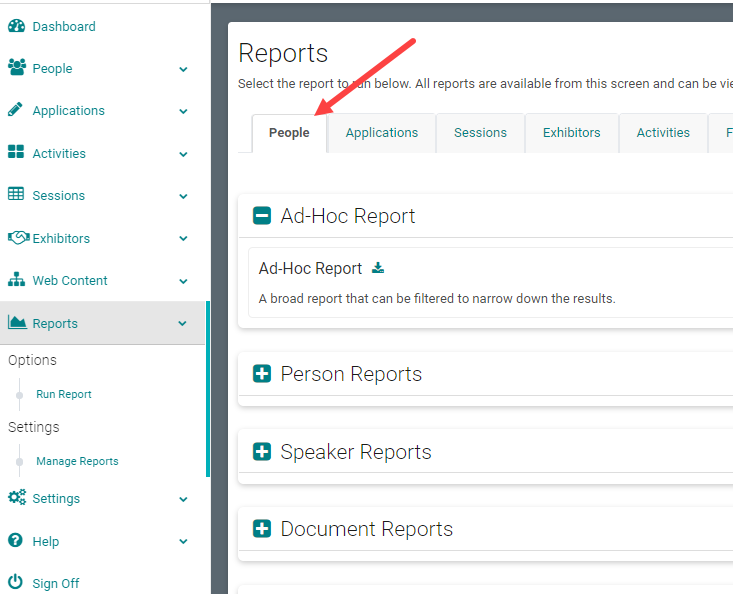
Task: Click the Dashboard gauge icon
Action: 16,26
